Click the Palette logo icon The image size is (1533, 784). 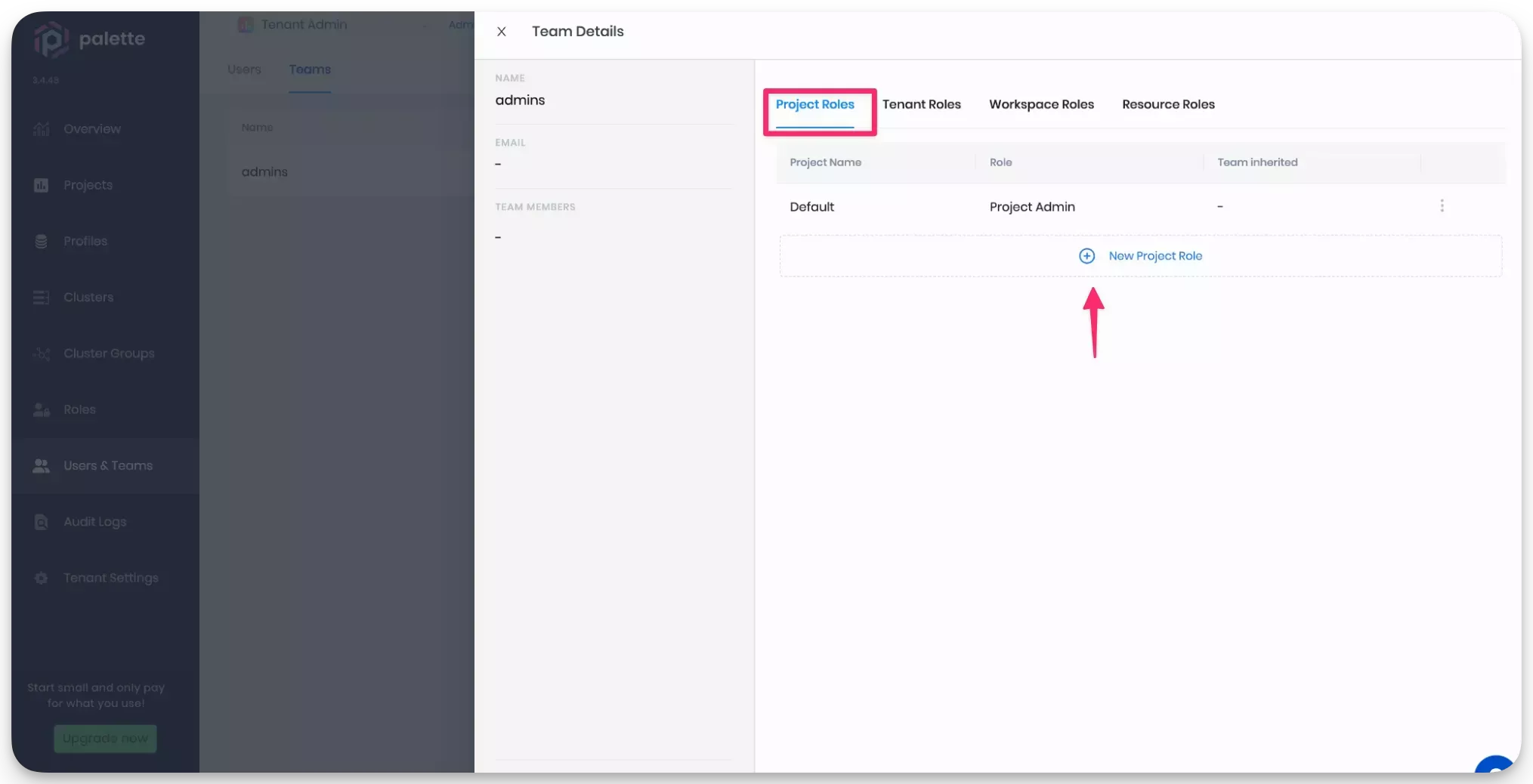tap(51, 39)
